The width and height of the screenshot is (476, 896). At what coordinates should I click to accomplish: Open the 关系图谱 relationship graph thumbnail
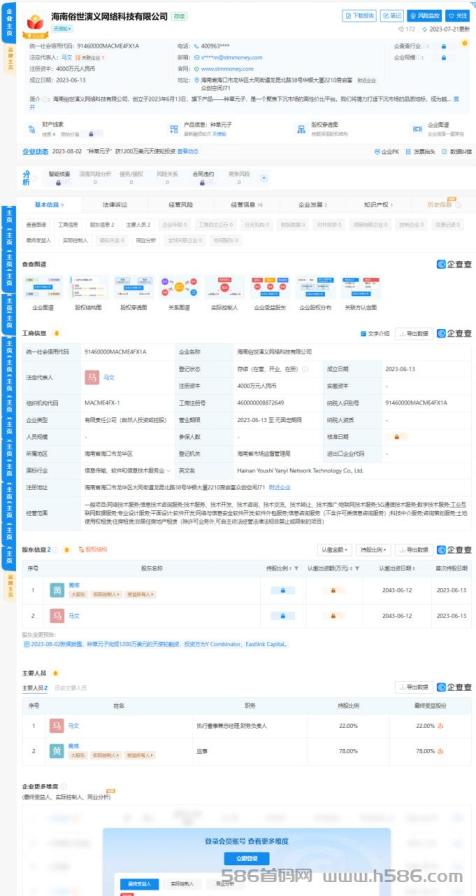coord(179,288)
